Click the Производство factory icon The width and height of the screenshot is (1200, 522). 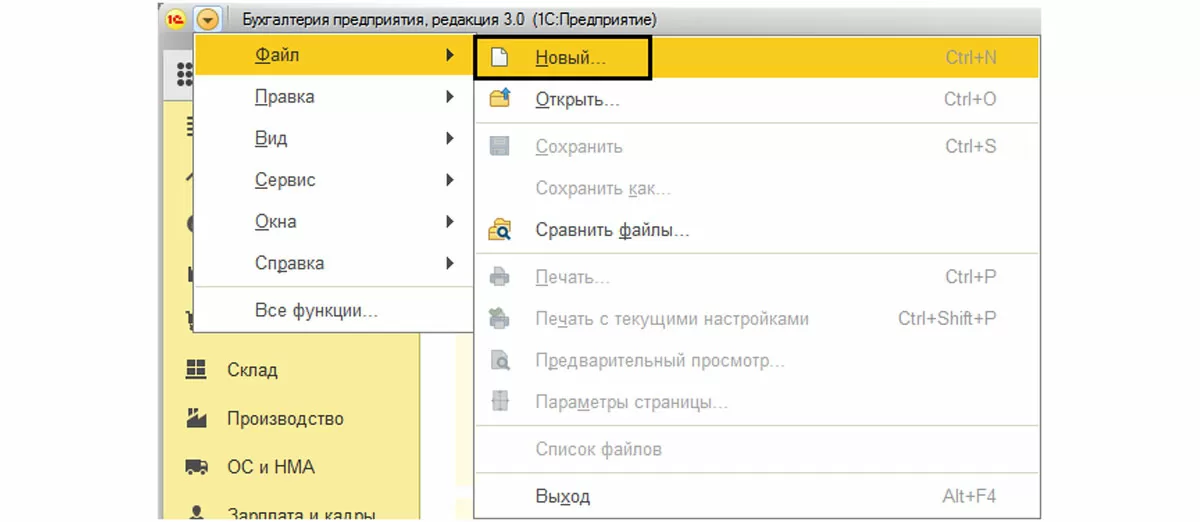196,418
